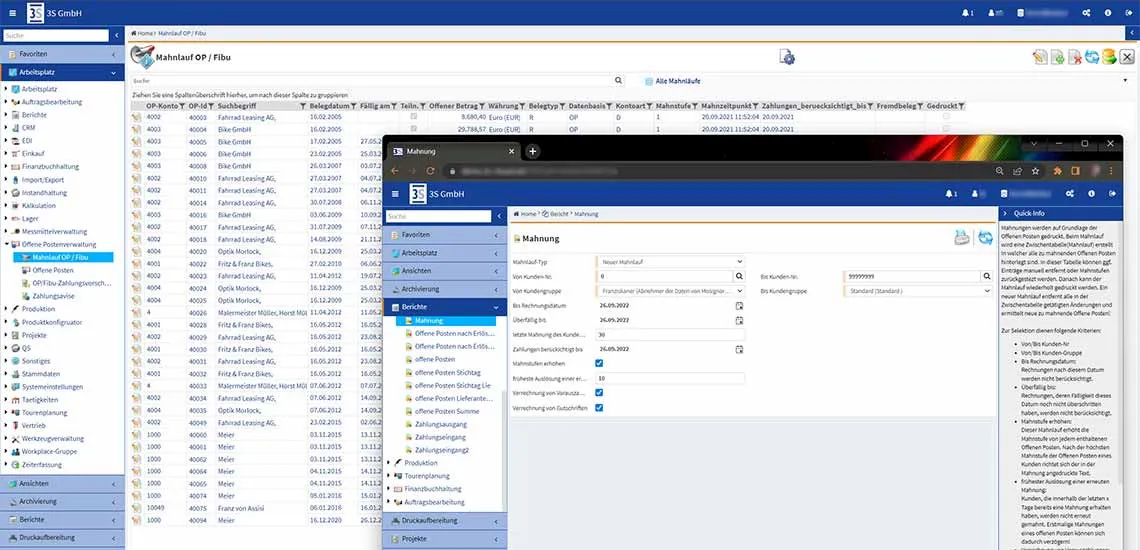Select Offene Posten in the sidebar tree
The height and width of the screenshot is (550, 1140).
point(52,270)
